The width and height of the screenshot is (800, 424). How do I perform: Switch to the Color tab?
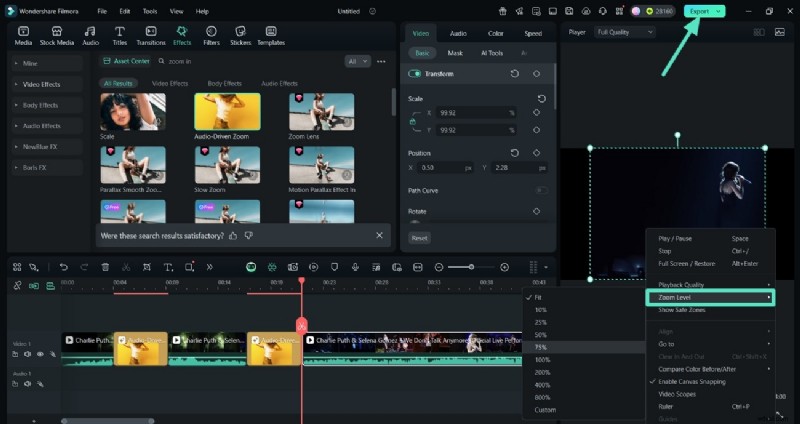[x=496, y=33]
